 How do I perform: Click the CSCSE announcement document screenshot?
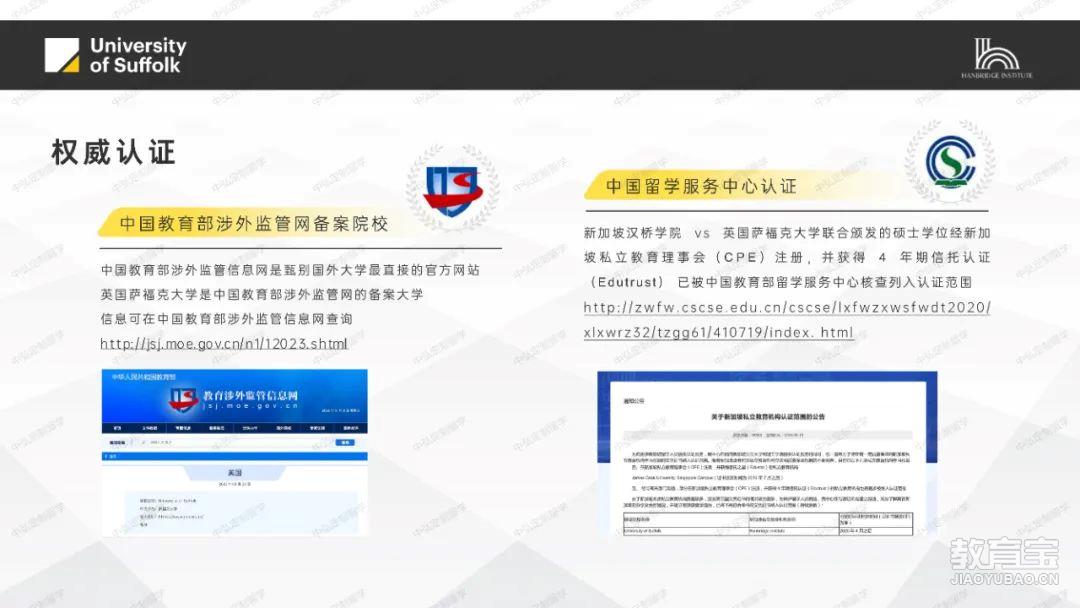point(767,454)
